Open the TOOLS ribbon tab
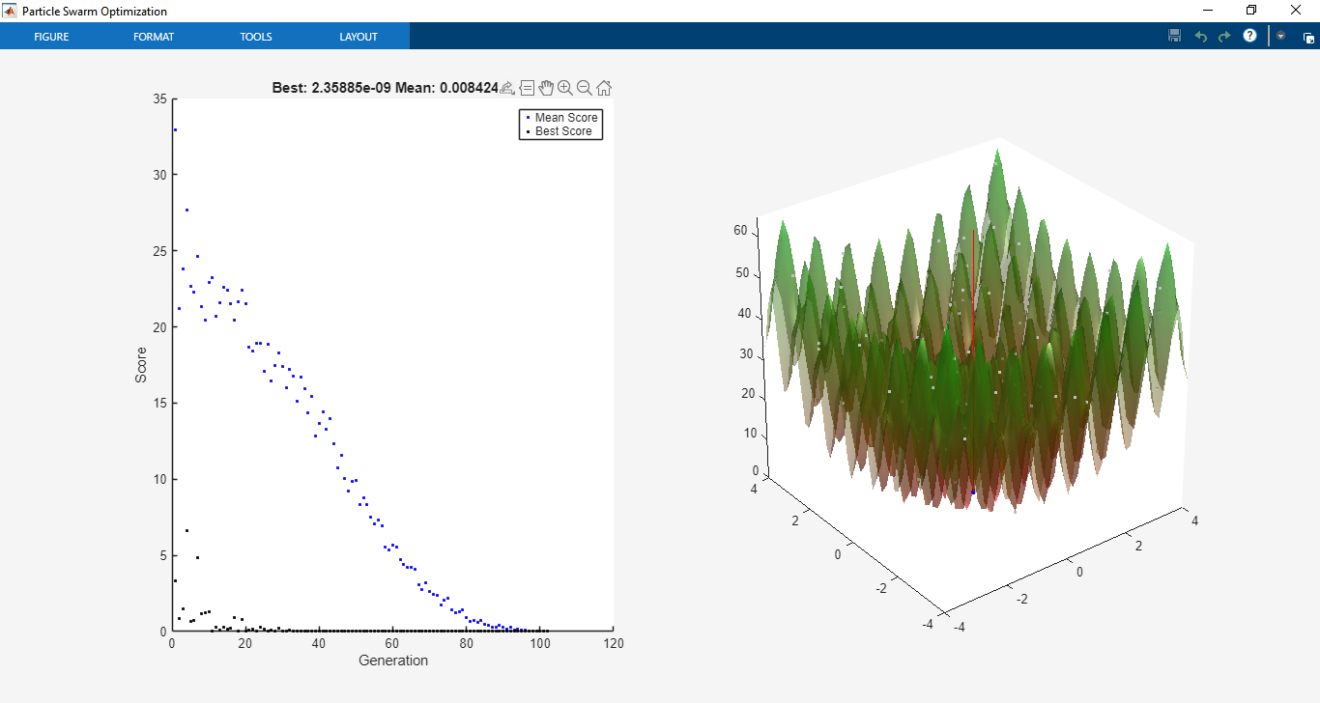Screen dimensions: 1320x703 pos(256,36)
